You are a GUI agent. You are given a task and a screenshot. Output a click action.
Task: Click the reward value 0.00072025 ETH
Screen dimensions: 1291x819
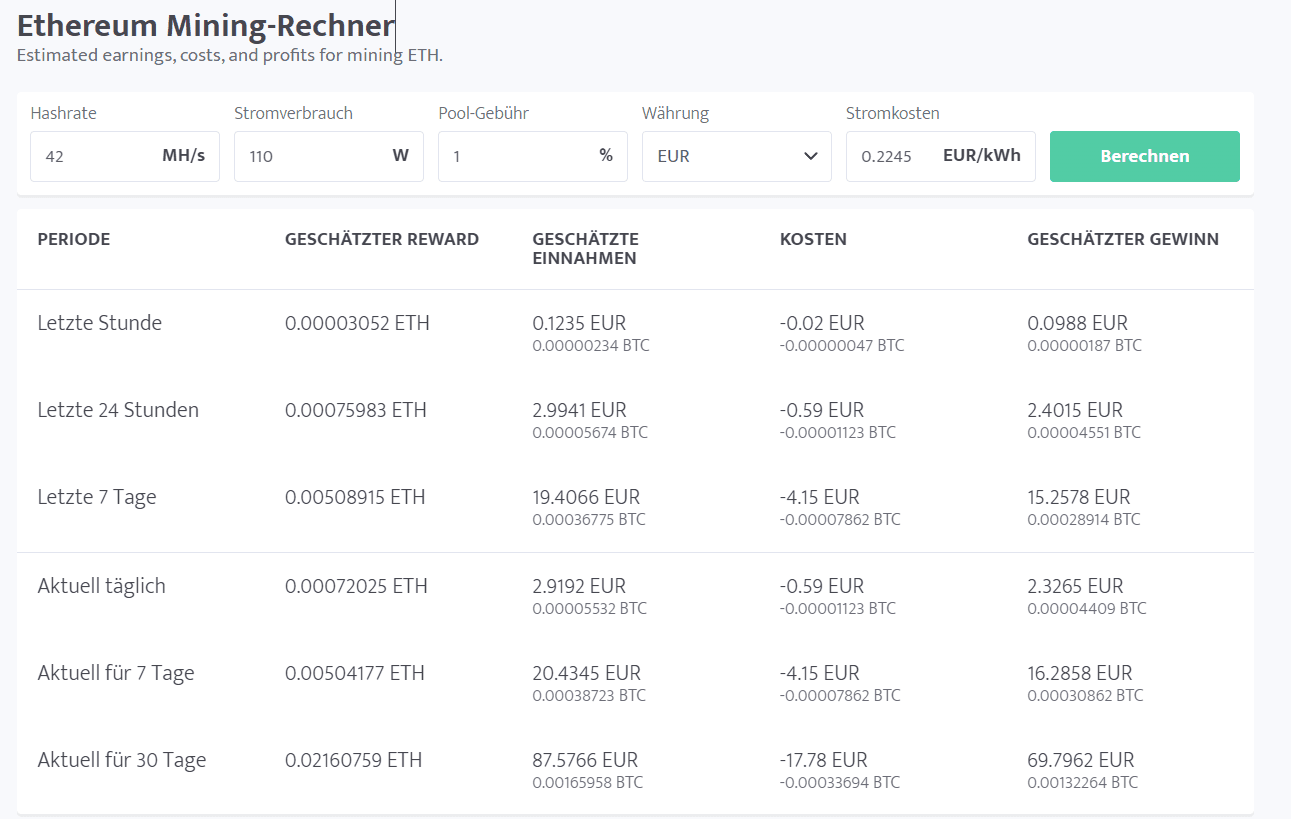[356, 586]
